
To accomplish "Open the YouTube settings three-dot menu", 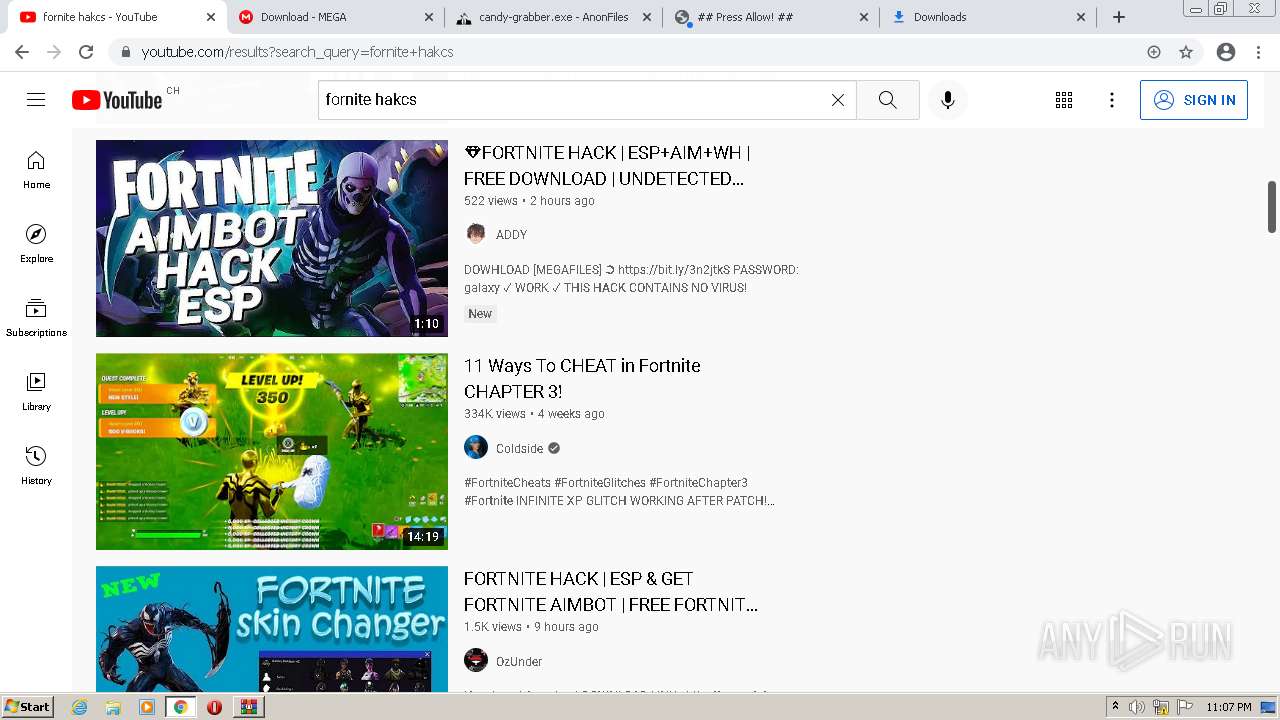I will tap(1112, 100).
